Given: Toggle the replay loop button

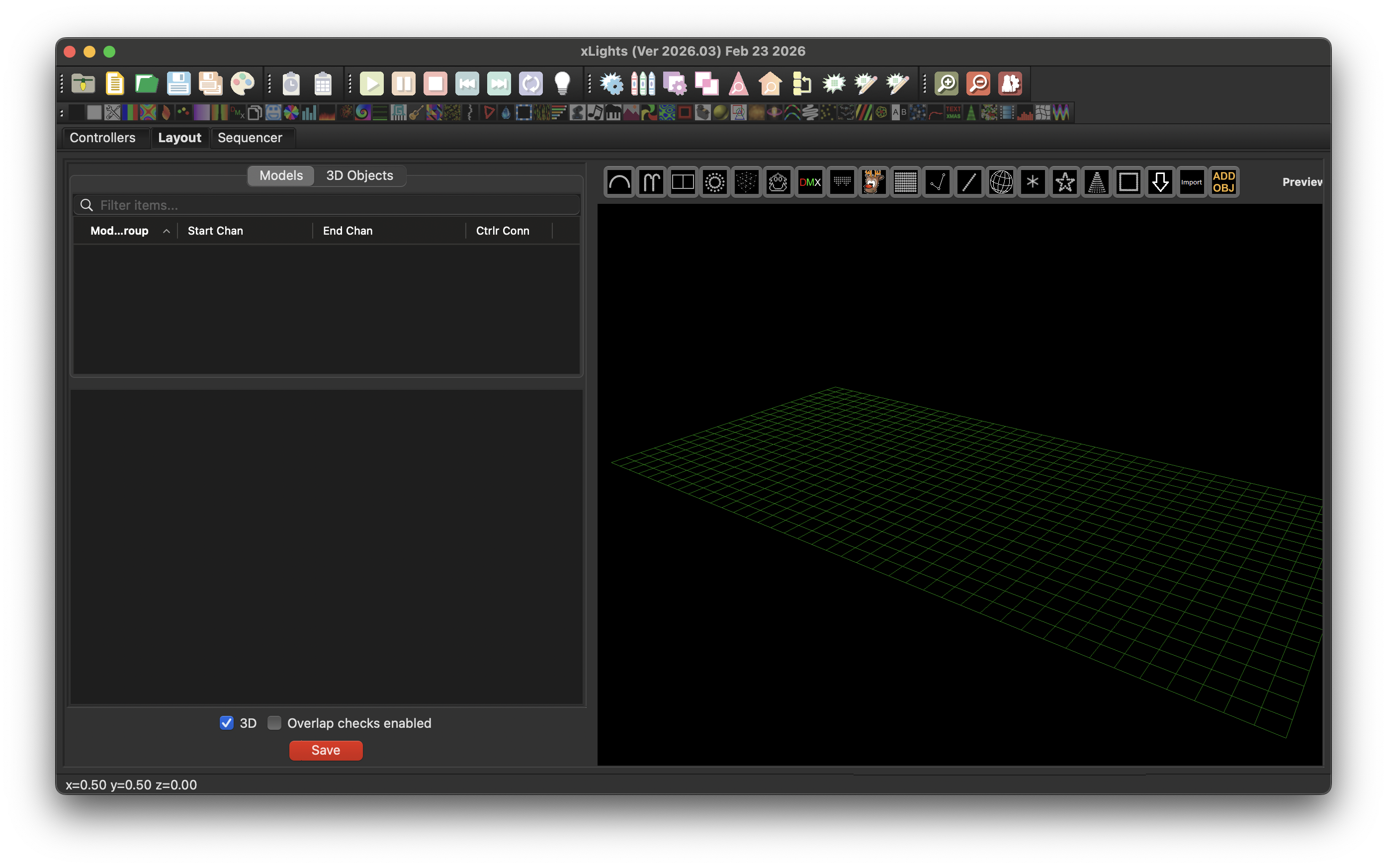Looking at the screenshot, I should (531, 84).
